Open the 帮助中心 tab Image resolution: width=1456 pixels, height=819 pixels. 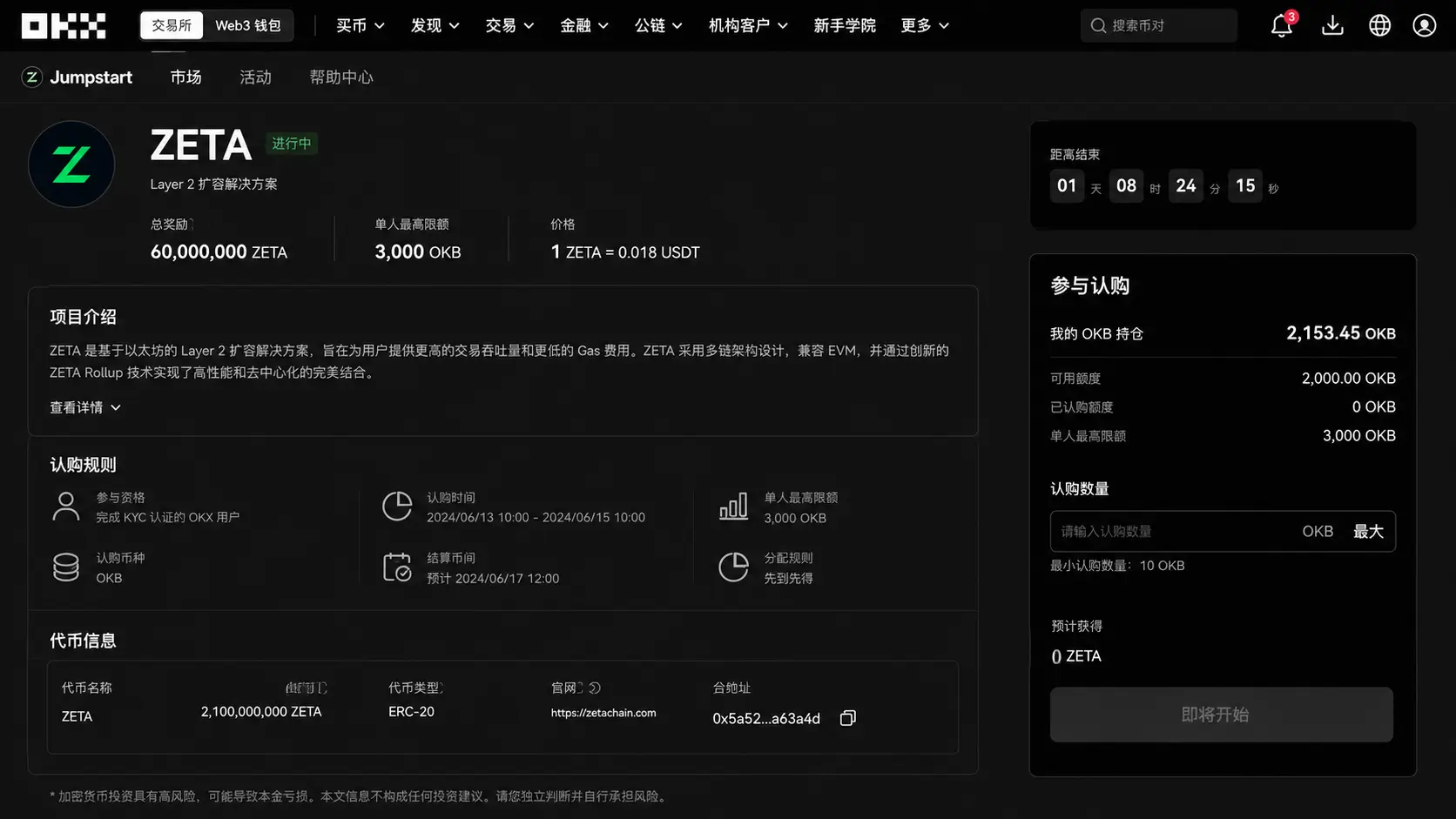[x=341, y=77]
